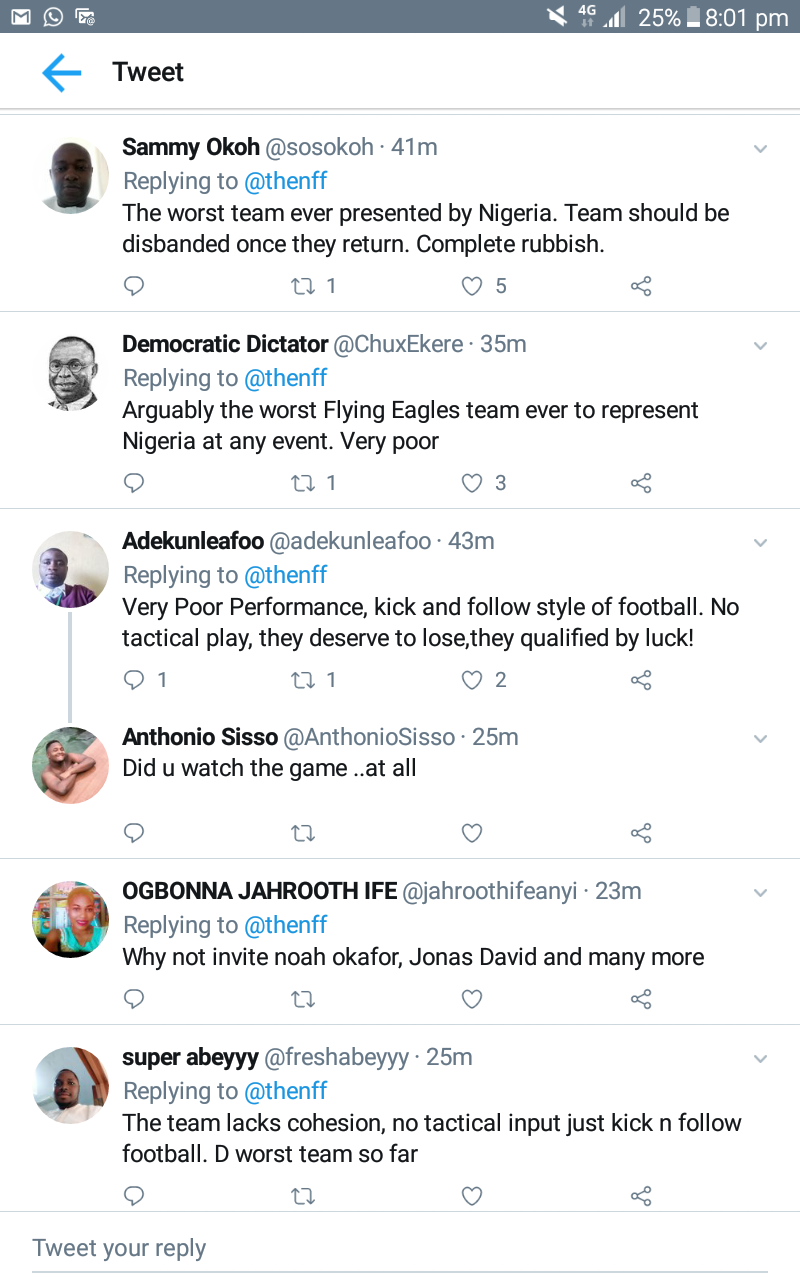Share Adekunleafoo's tweet
Screen dimensions: 800x1280
(x=641, y=681)
